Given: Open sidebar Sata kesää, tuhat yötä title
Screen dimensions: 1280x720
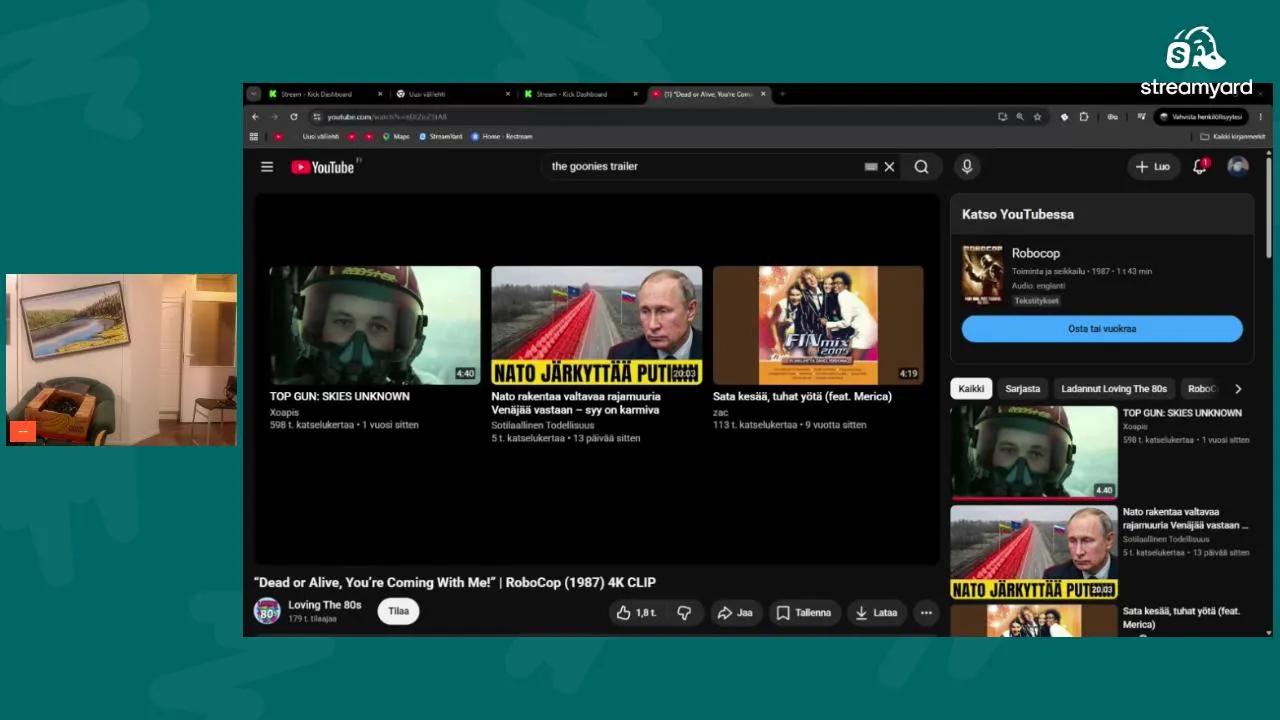Looking at the screenshot, I should tap(1181, 618).
